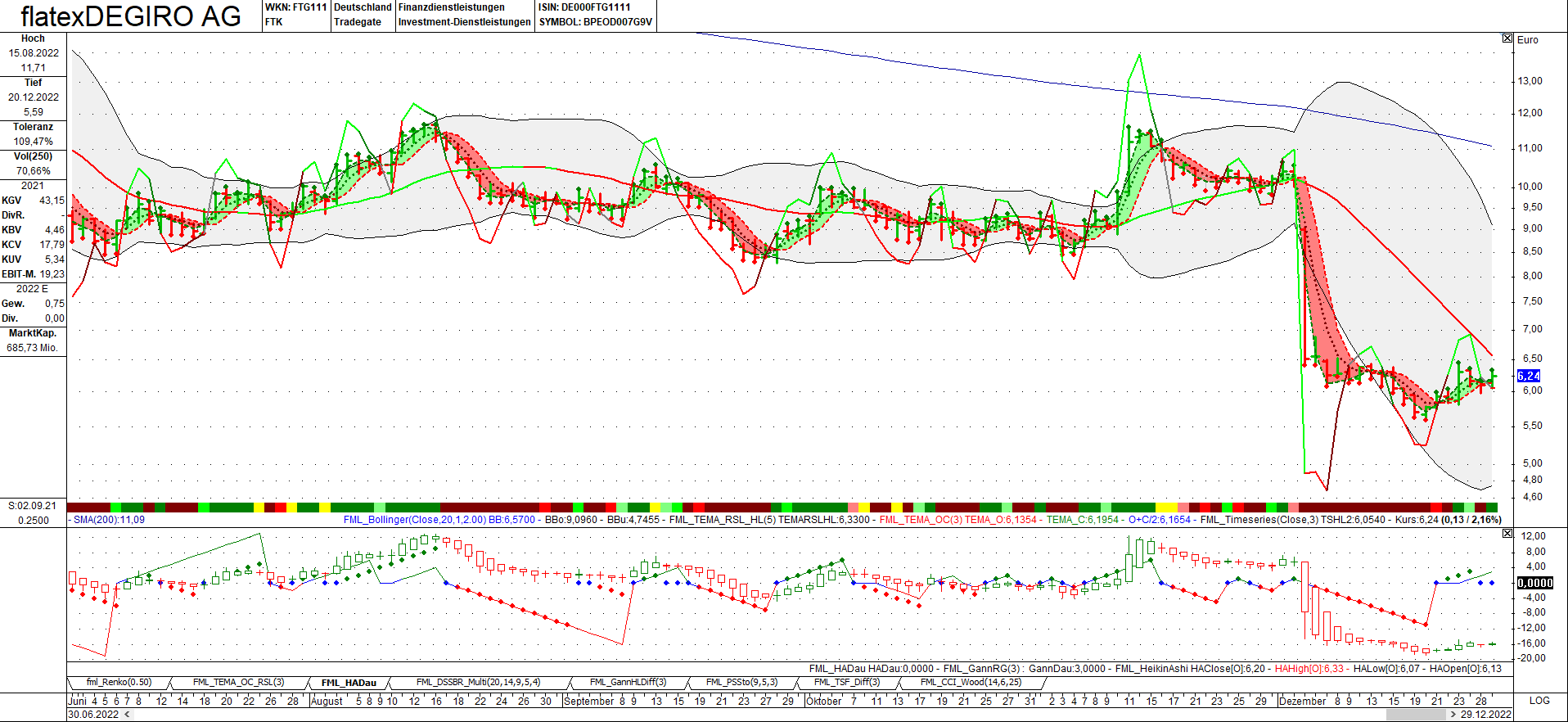Click the flatexDEGIRO AG title

pyautogui.click(x=131, y=16)
